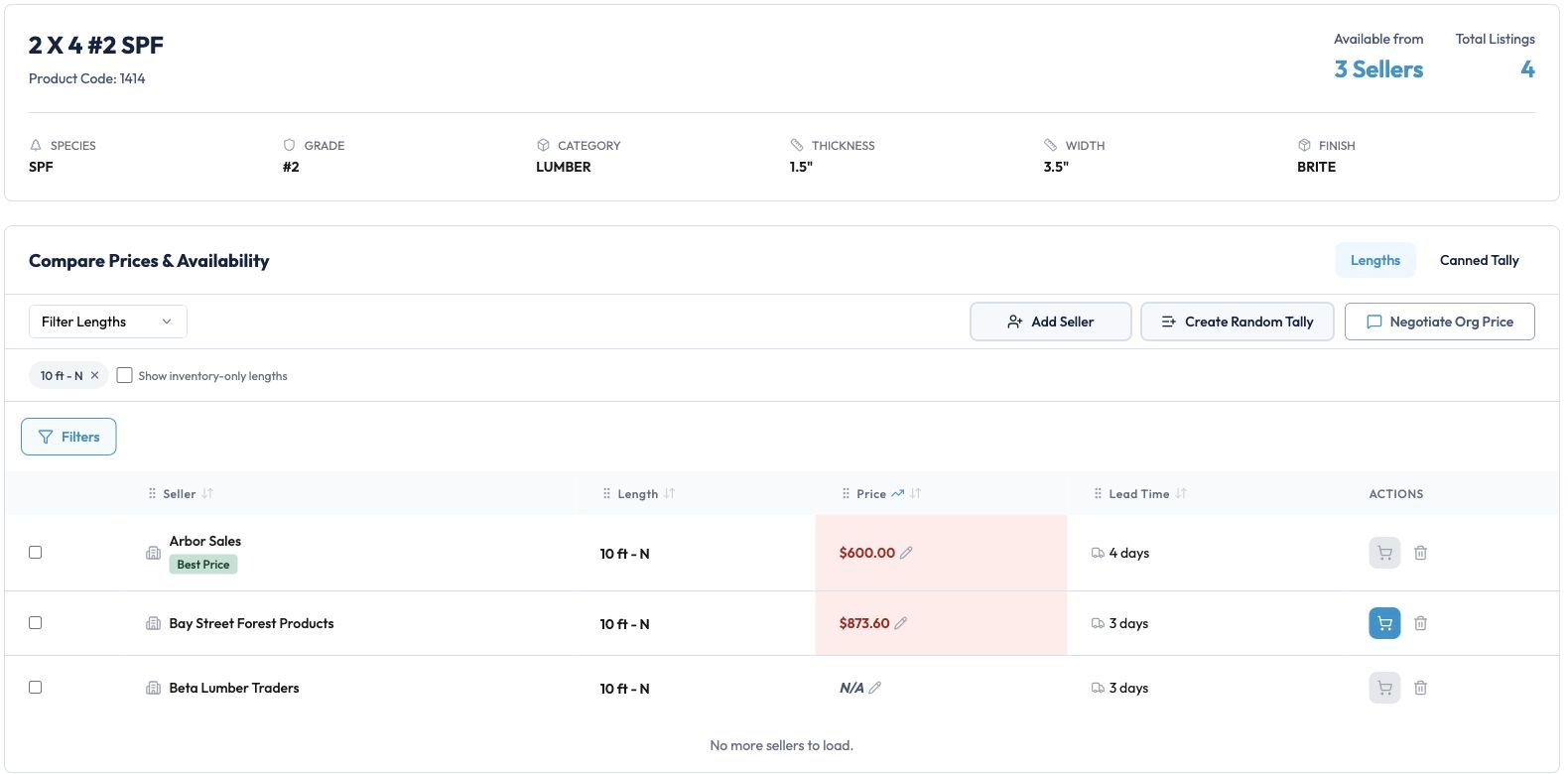Click the Add Seller button
Viewport: 1568px width, 774px height.
pos(1050,322)
